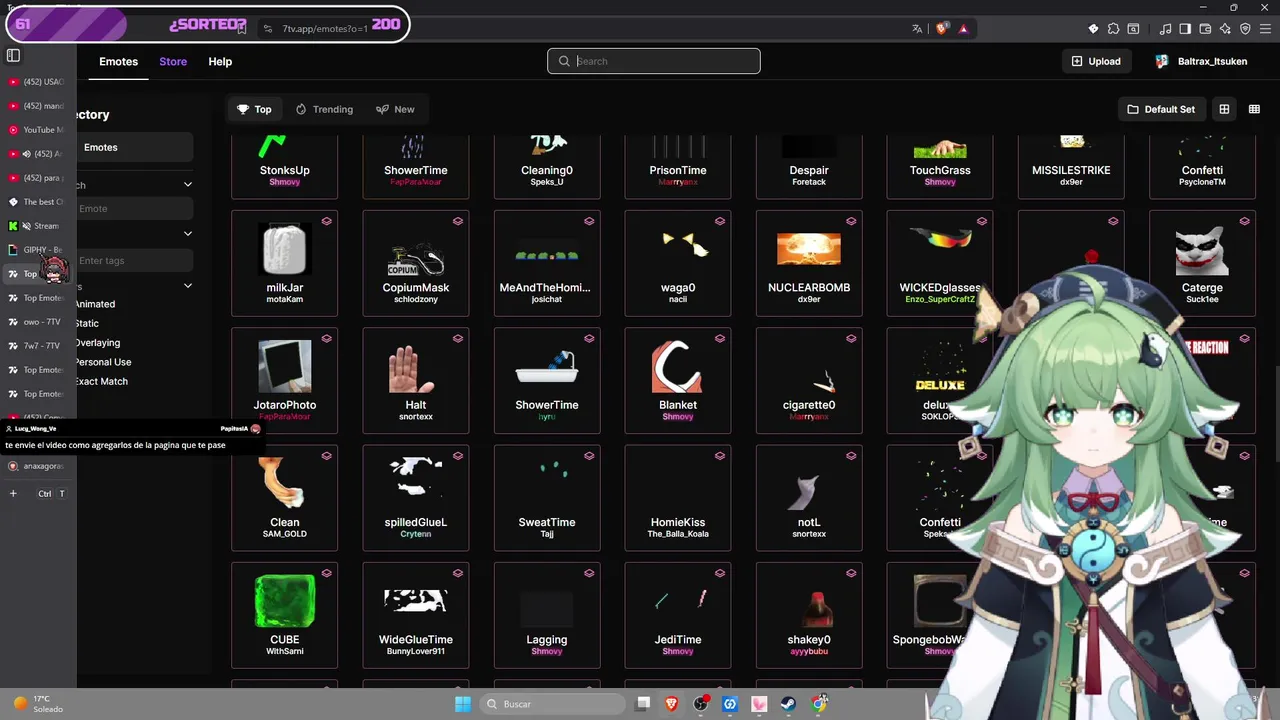Add NUCLEARBOMB emote via its corner icon
Image resolution: width=1280 pixels, height=720 pixels.
[851, 221]
